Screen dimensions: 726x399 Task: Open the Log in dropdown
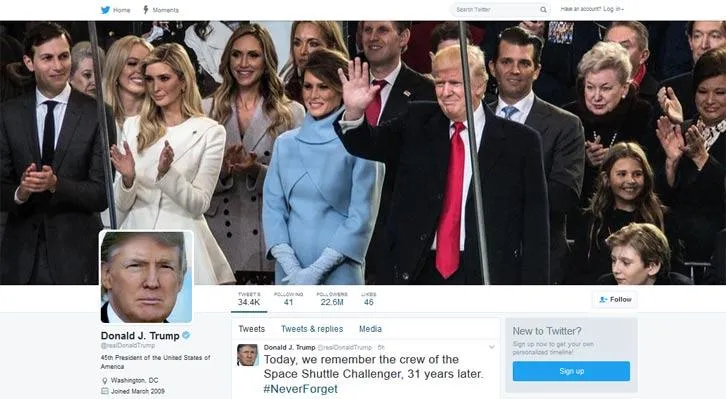(614, 9)
